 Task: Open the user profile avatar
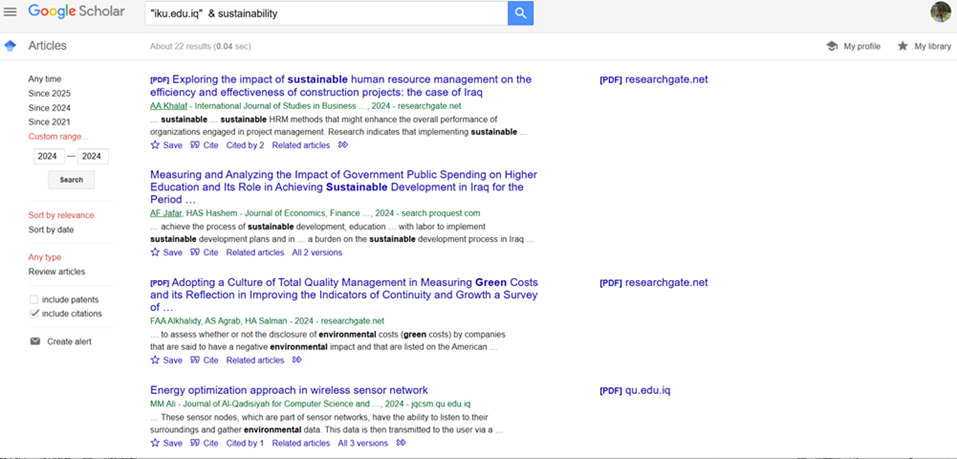tap(940, 12)
